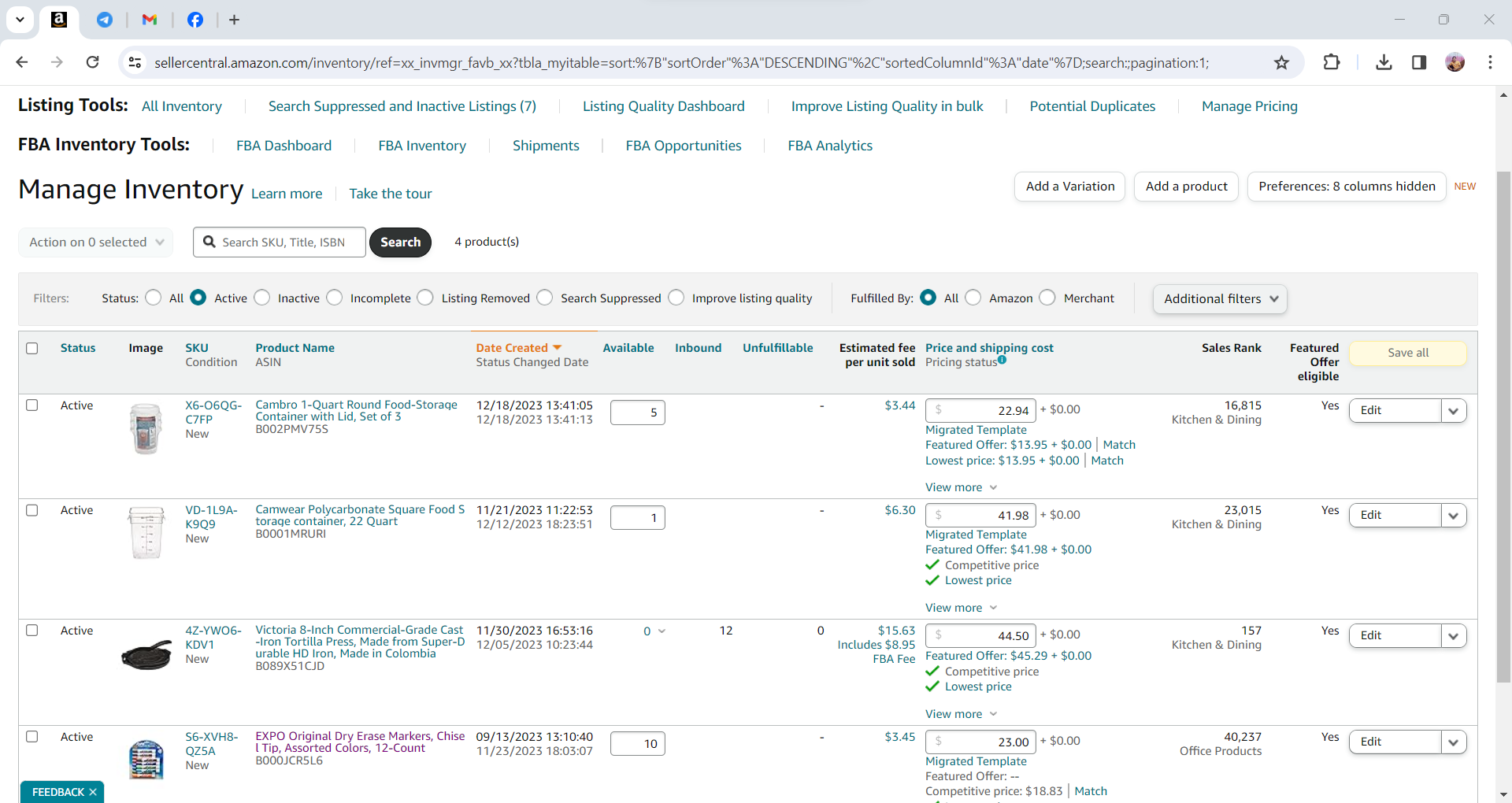Open Preferences: 8 columns hidden

point(1347,187)
